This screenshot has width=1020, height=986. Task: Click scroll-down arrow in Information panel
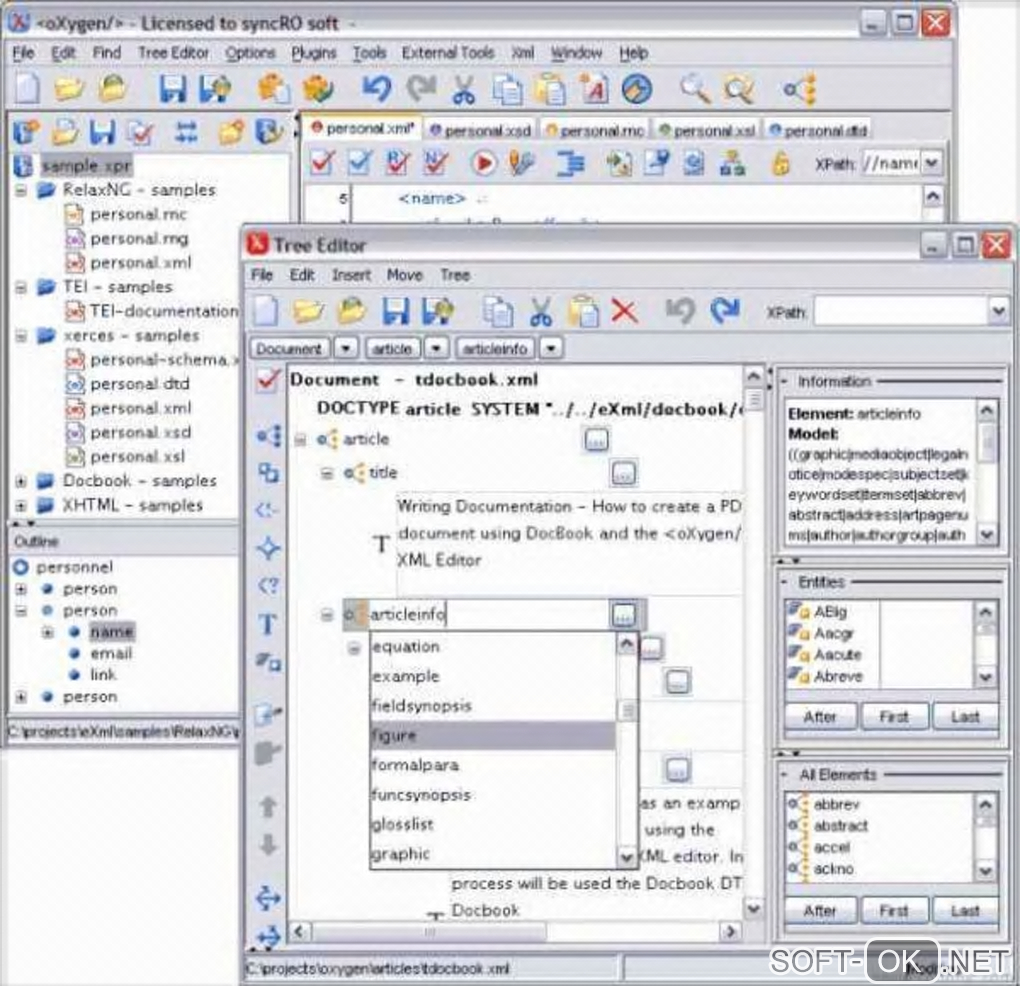tap(986, 535)
